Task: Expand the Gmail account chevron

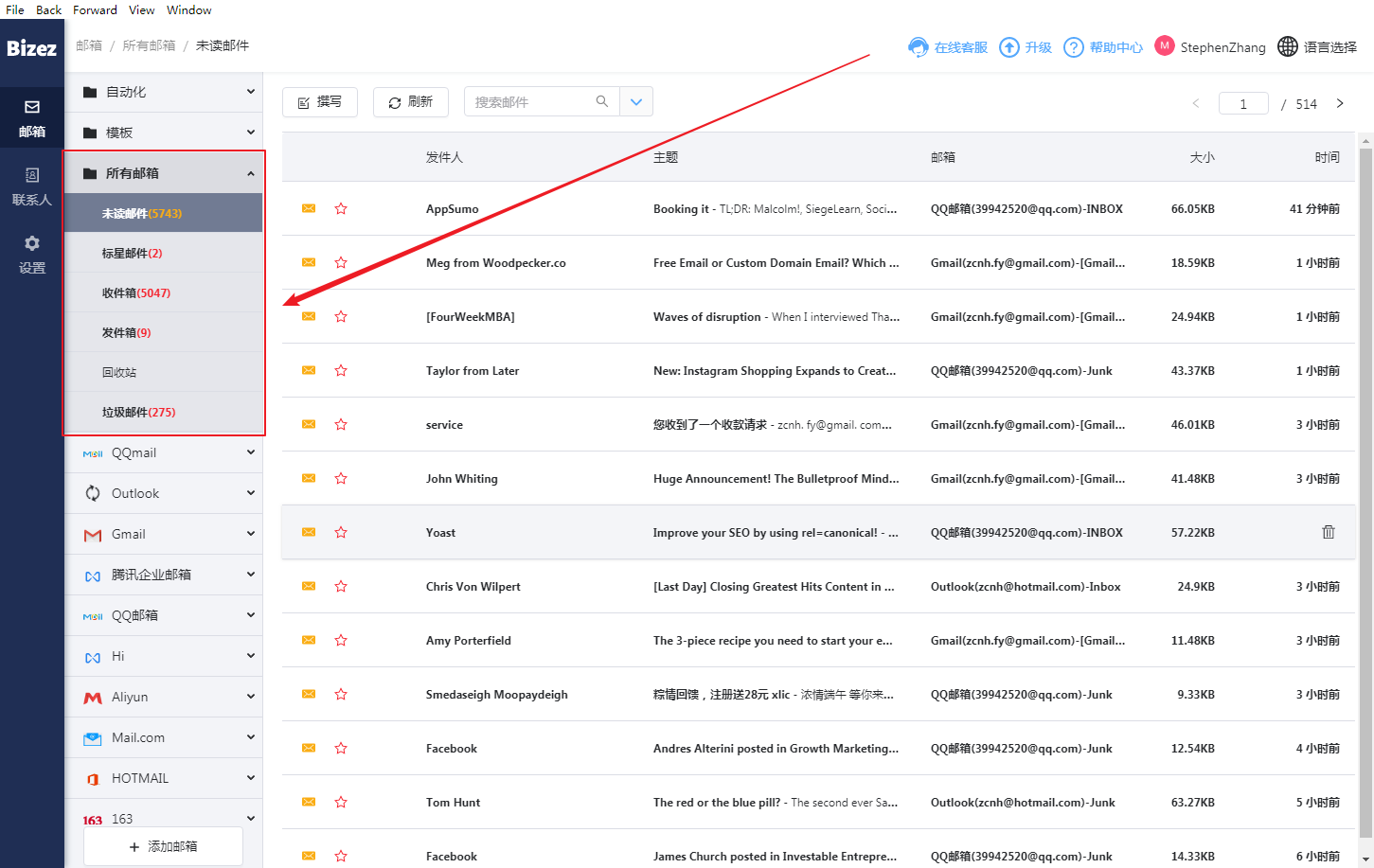Action: click(x=251, y=533)
